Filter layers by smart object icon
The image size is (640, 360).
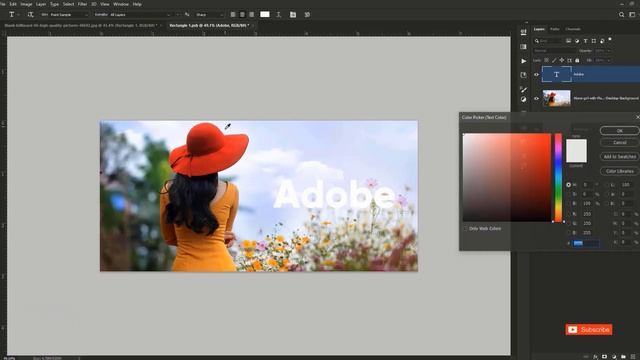coord(602,41)
